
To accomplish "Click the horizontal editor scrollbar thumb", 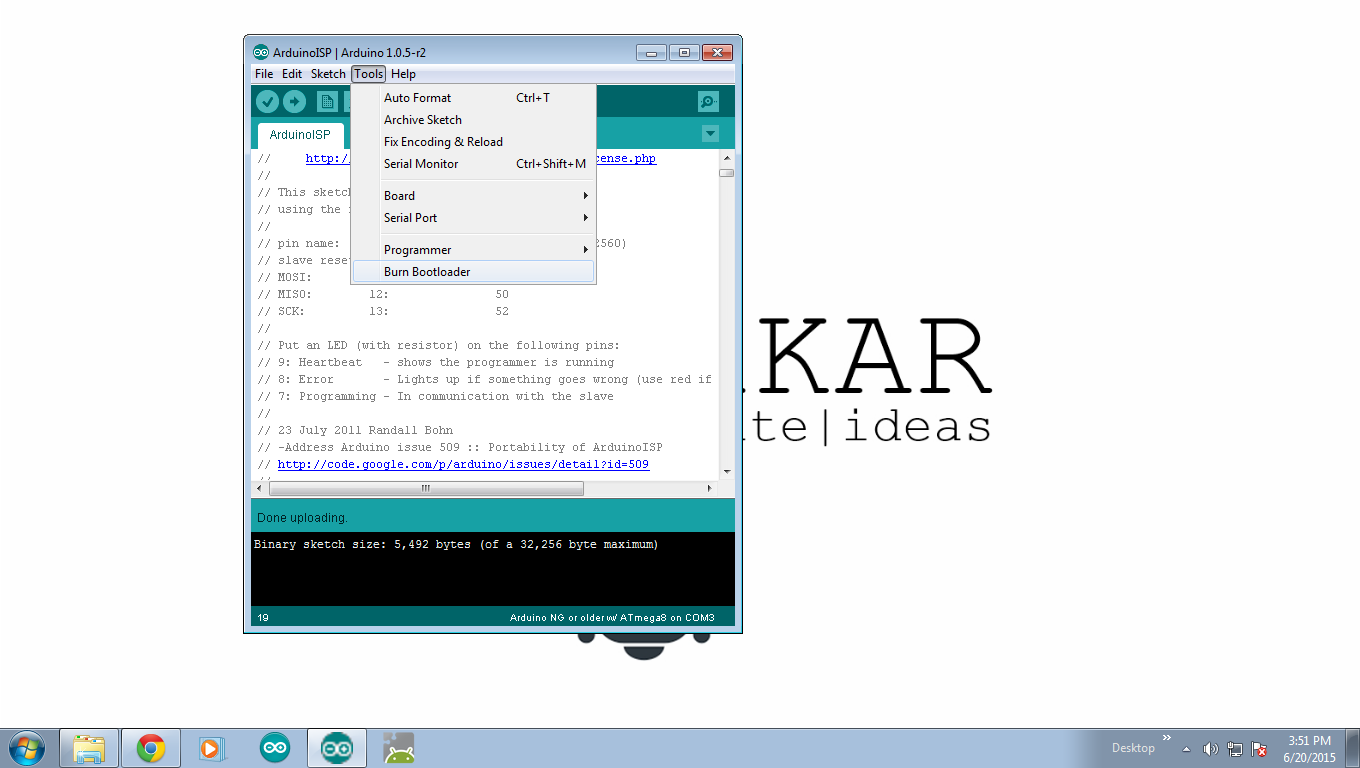I will 427,488.
